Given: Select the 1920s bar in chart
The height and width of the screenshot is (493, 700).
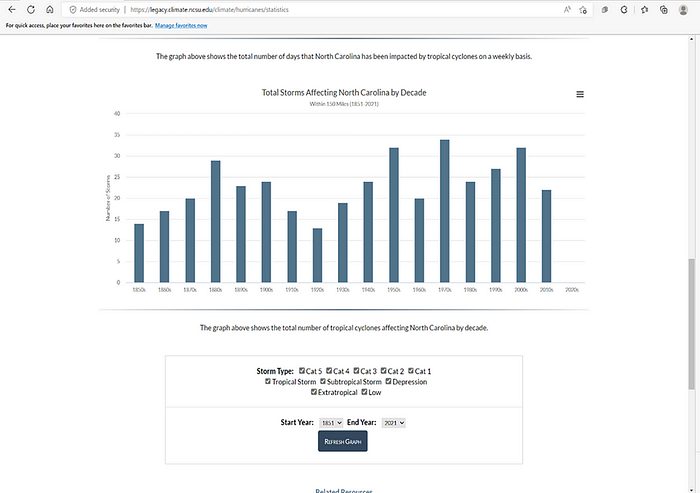Looking at the screenshot, I should coord(317,255).
